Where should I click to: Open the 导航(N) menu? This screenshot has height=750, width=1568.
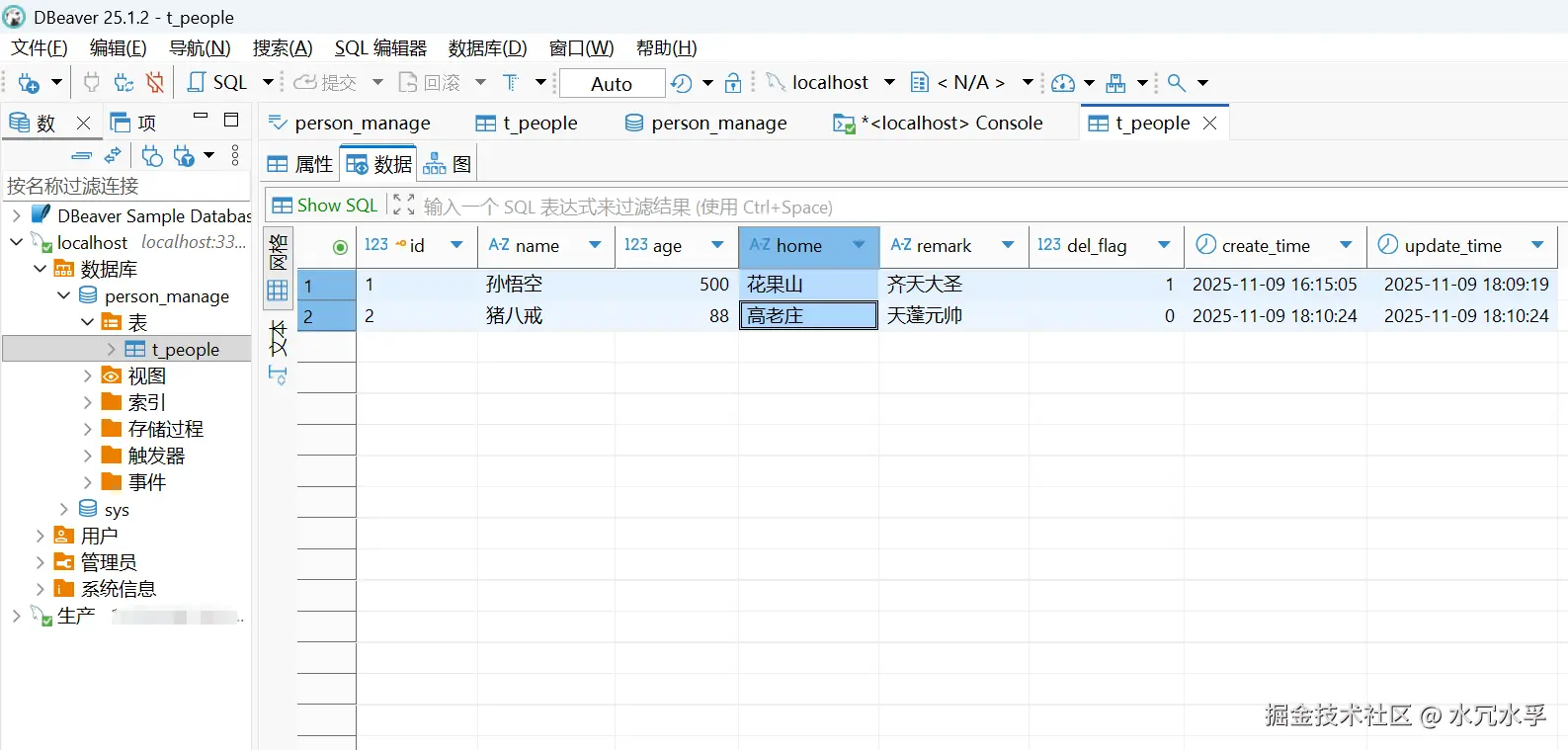(200, 48)
